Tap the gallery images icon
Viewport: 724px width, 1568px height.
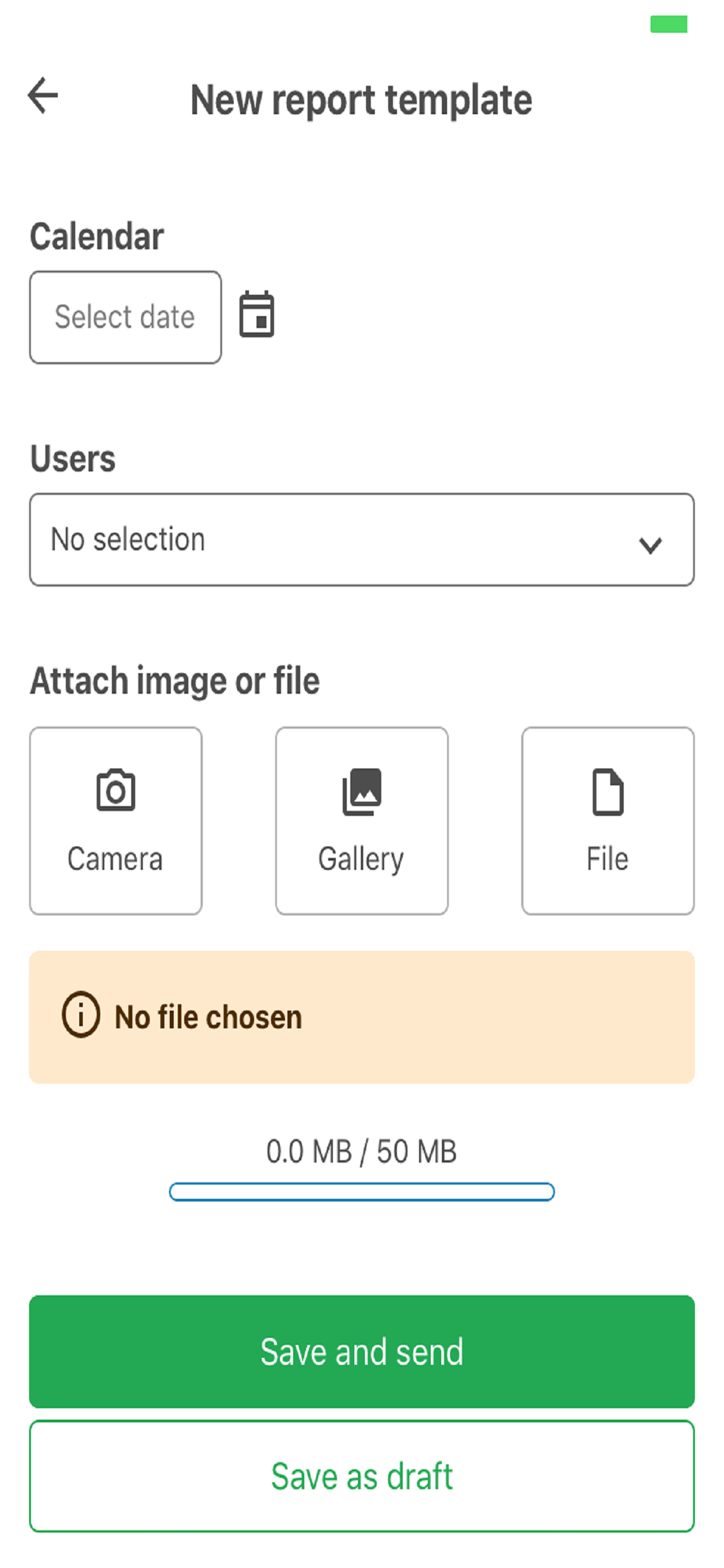[x=362, y=792]
